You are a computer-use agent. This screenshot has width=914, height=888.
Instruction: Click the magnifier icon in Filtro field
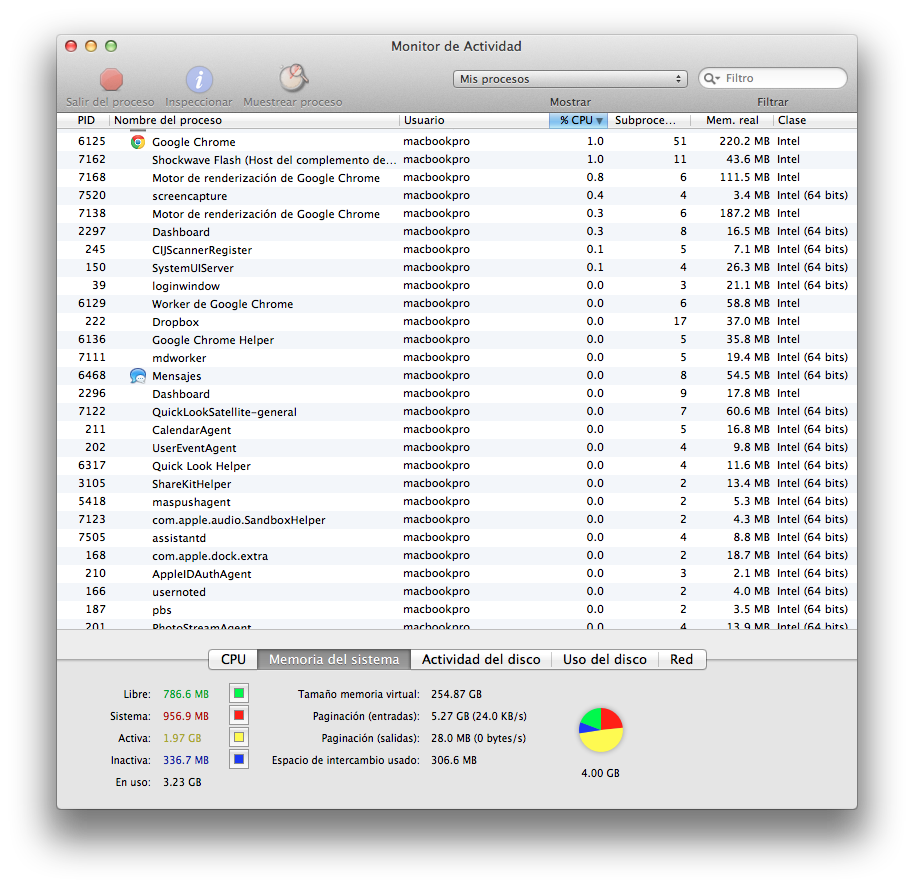[x=711, y=78]
